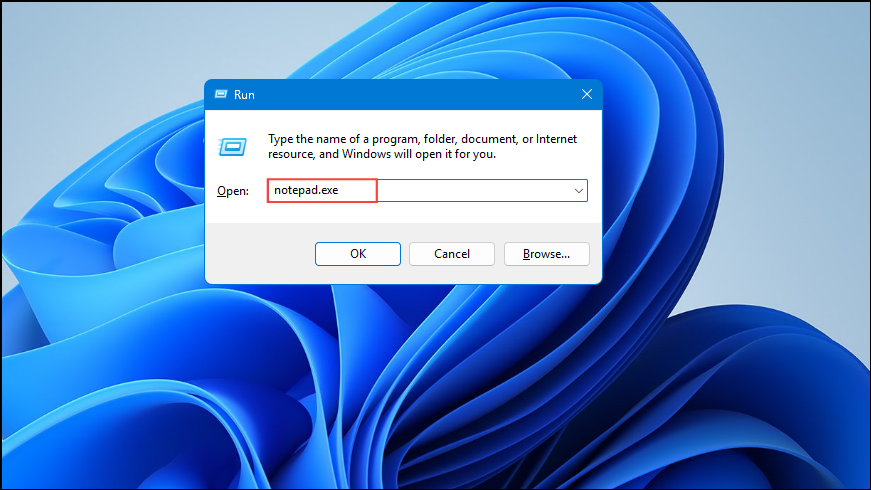The height and width of the screenshot is (490, 871).
Task: Focus the Open field containing notepad.exe
Action: (x=427, y=191)
